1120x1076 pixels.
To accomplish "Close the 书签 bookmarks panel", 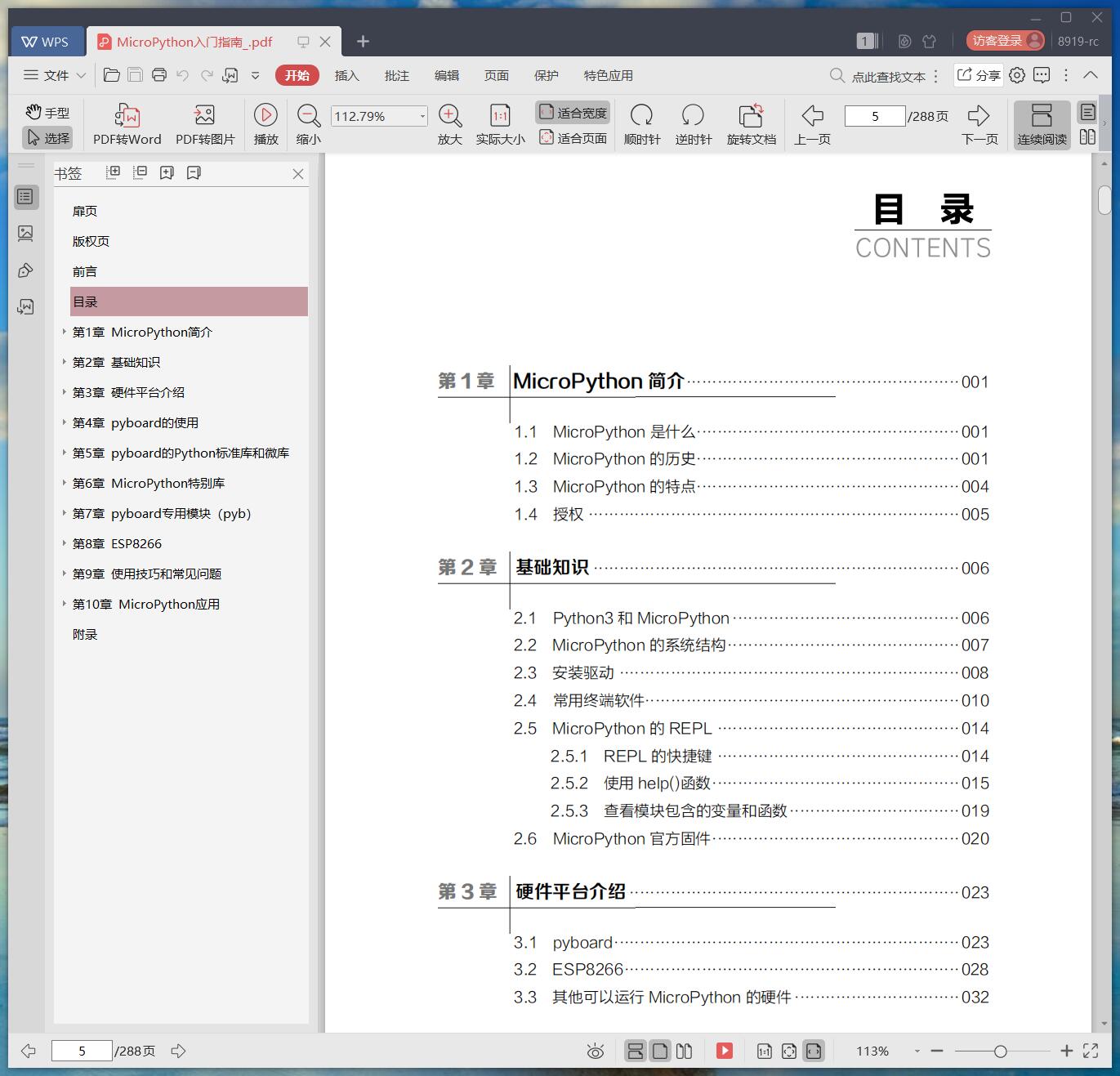I will click(298, 174).
